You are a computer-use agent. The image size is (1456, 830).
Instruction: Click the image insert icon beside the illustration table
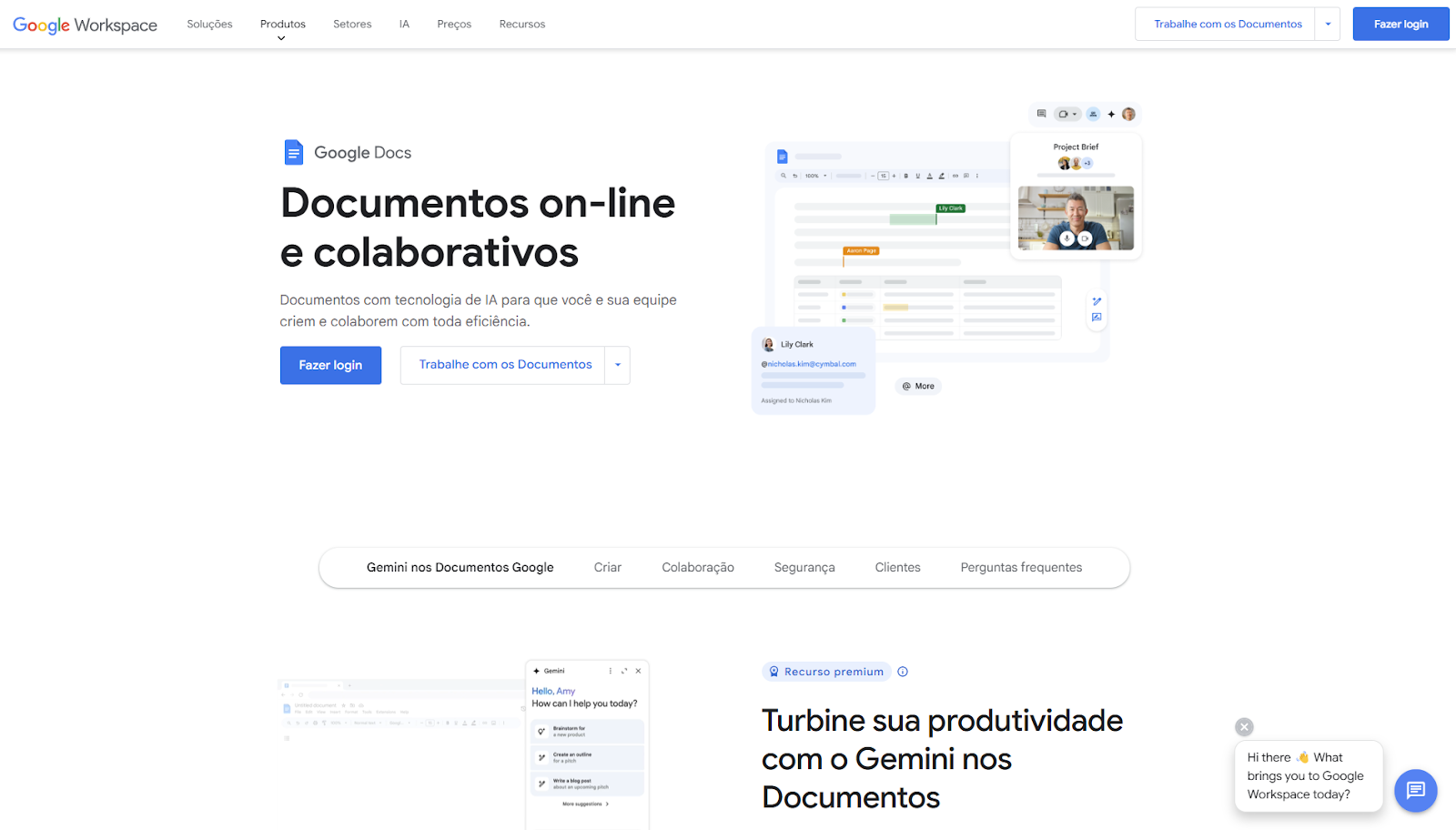pos(1097,318)
